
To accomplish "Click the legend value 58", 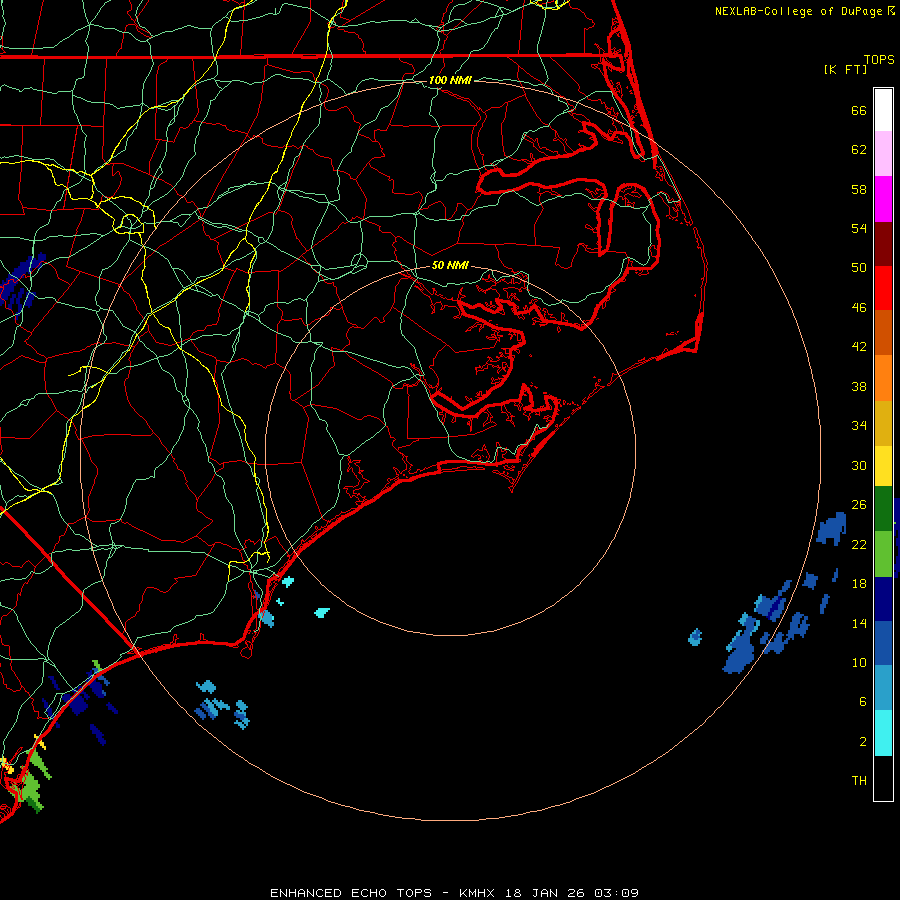I will 859,189.
